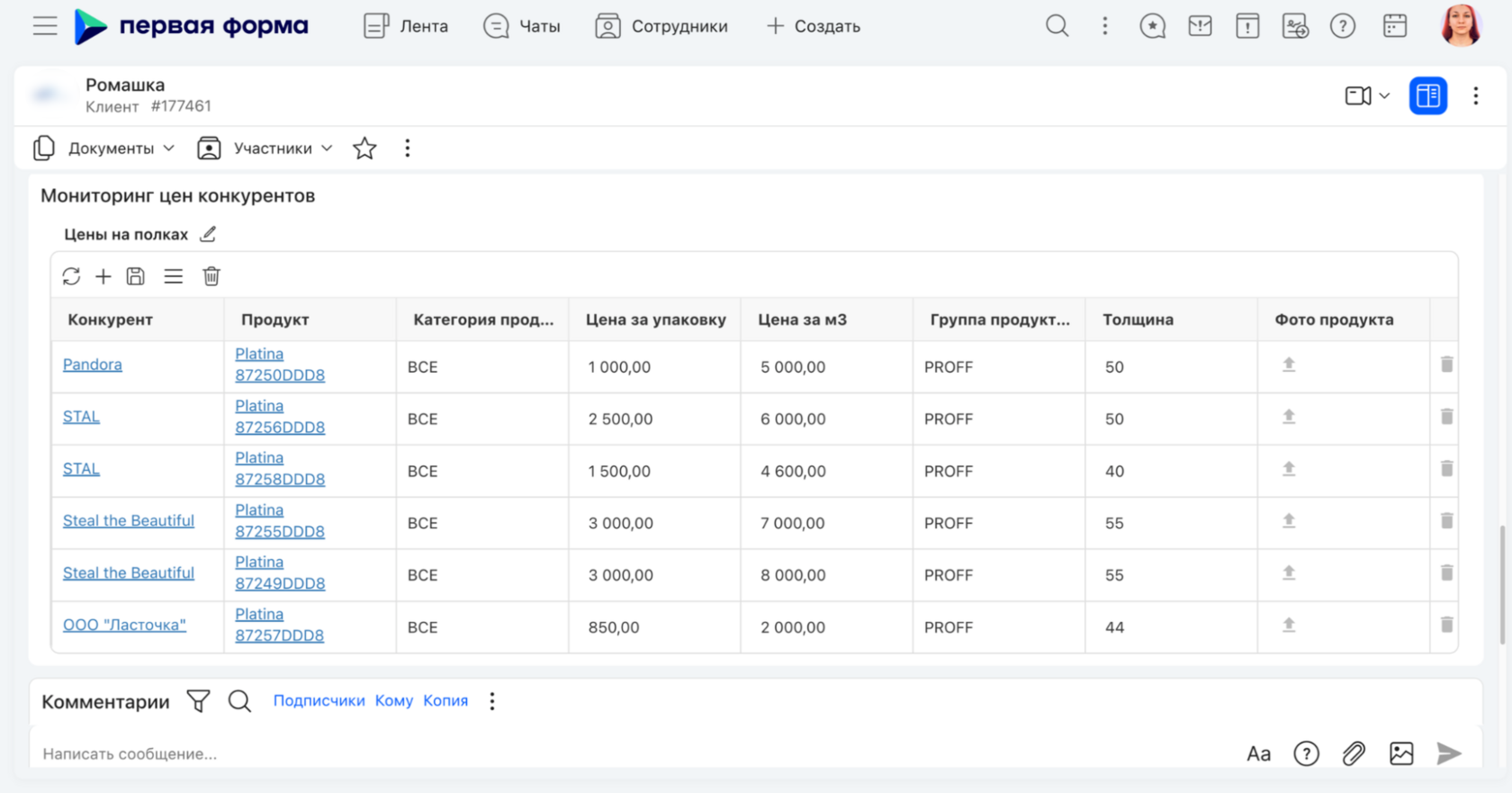Open the help question icon in header
The height and width of the screenshot is (793, 1512).
(1343, 26)
